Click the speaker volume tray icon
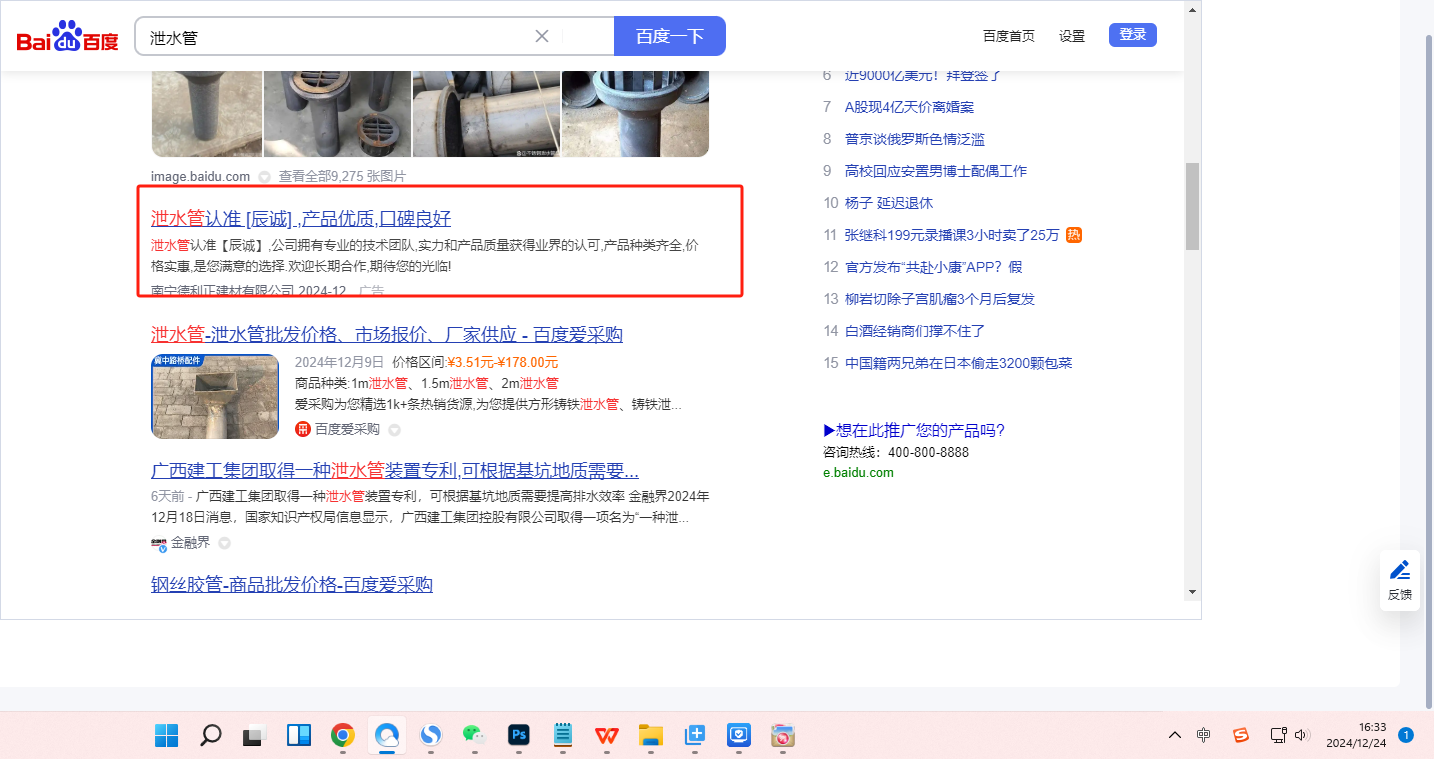The width and height of the screenshot is (1434, 759). click(1301, 735)
